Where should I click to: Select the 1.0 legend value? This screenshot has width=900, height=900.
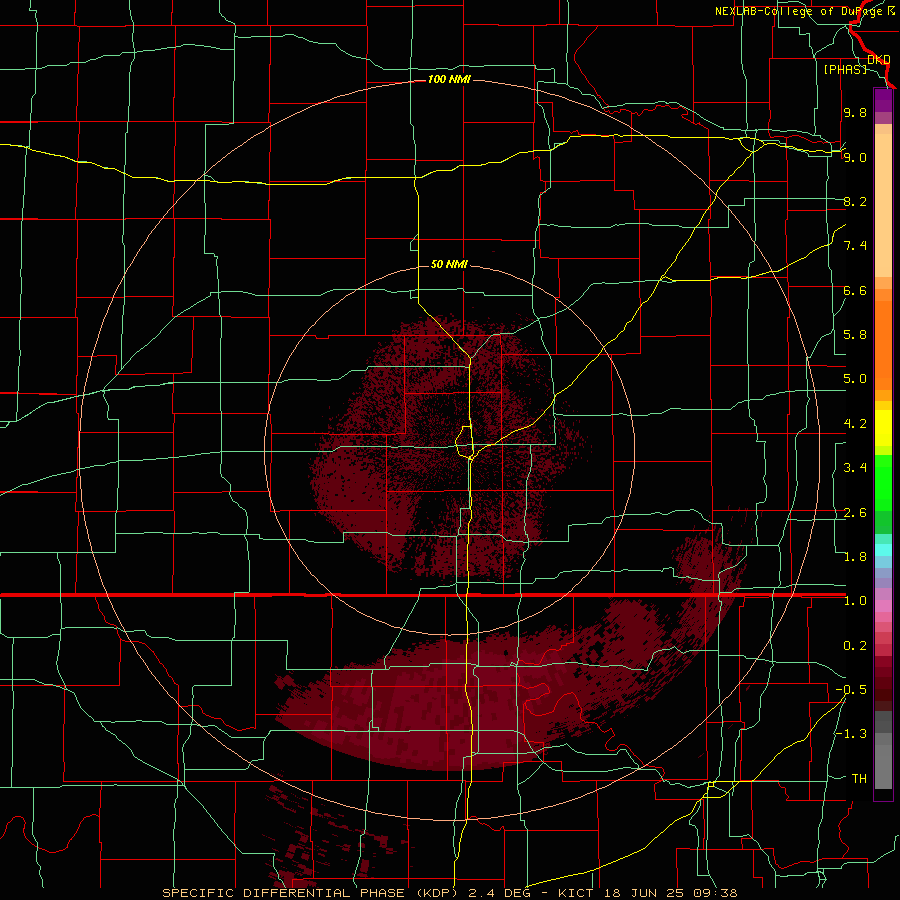pyautogui.click(x=855, y=601)
